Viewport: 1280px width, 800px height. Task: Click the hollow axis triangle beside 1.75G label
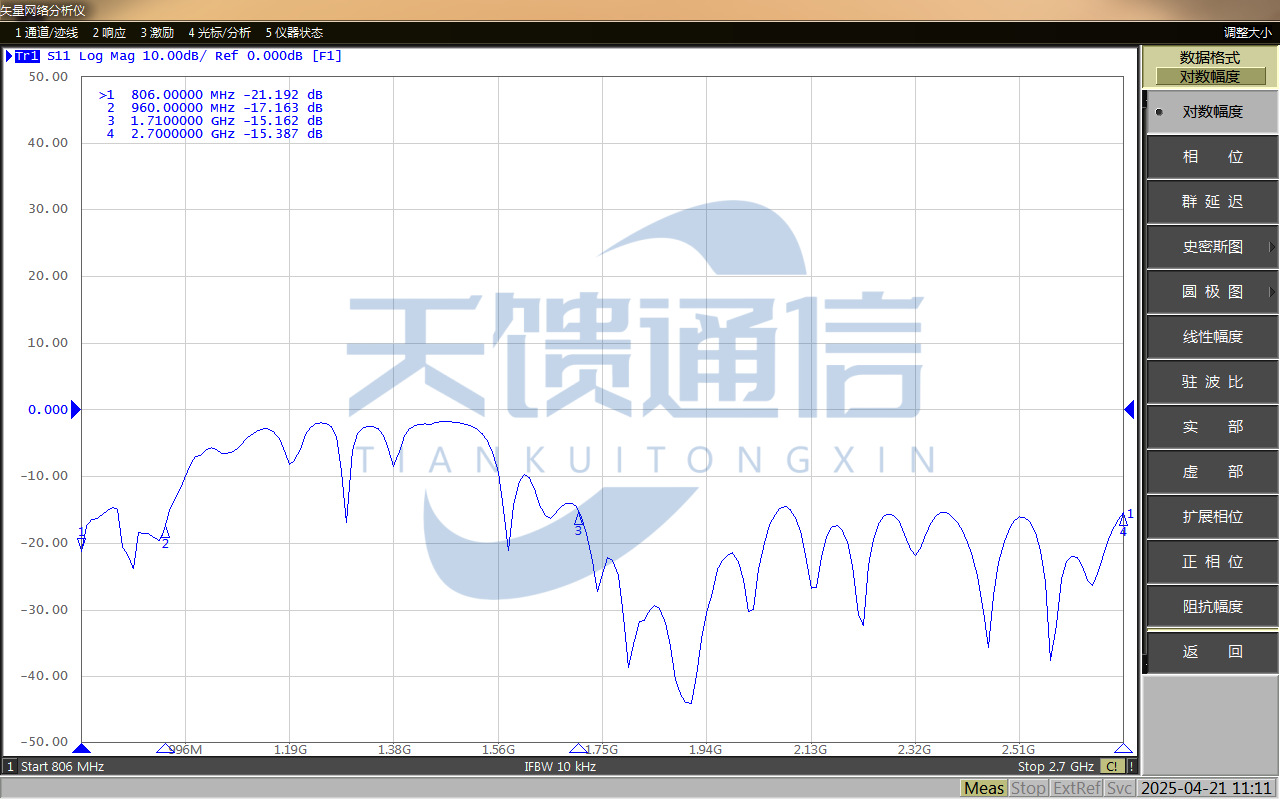pyautogui.click(x=578, y=748)
